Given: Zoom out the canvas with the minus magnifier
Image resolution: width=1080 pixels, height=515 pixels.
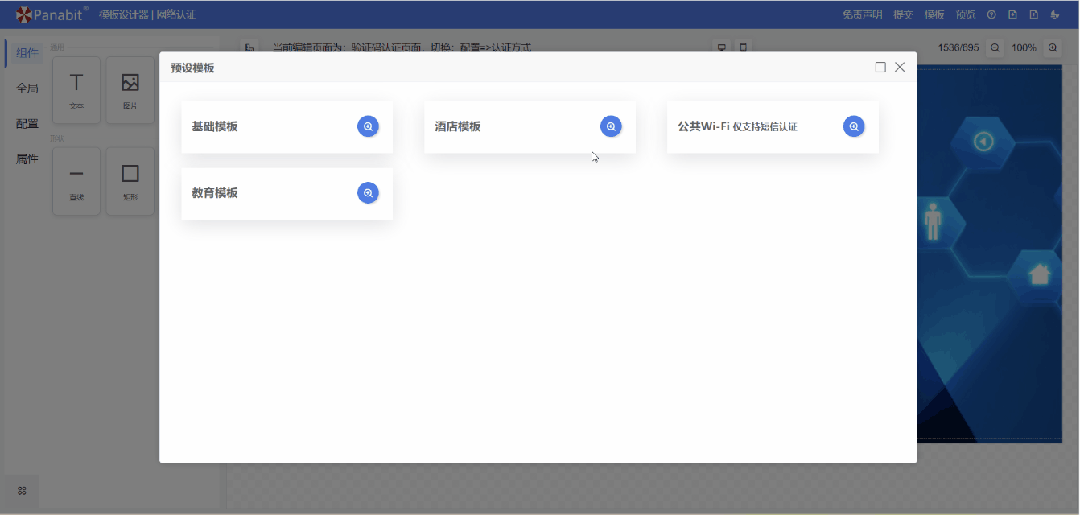Looking at the screenshot, I should click(x=995, y=48).
